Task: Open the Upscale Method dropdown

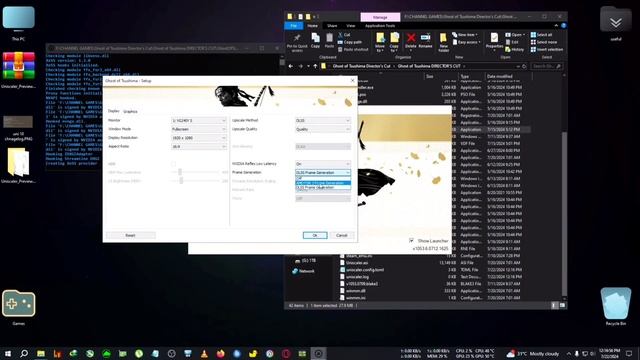Action: 323,120
